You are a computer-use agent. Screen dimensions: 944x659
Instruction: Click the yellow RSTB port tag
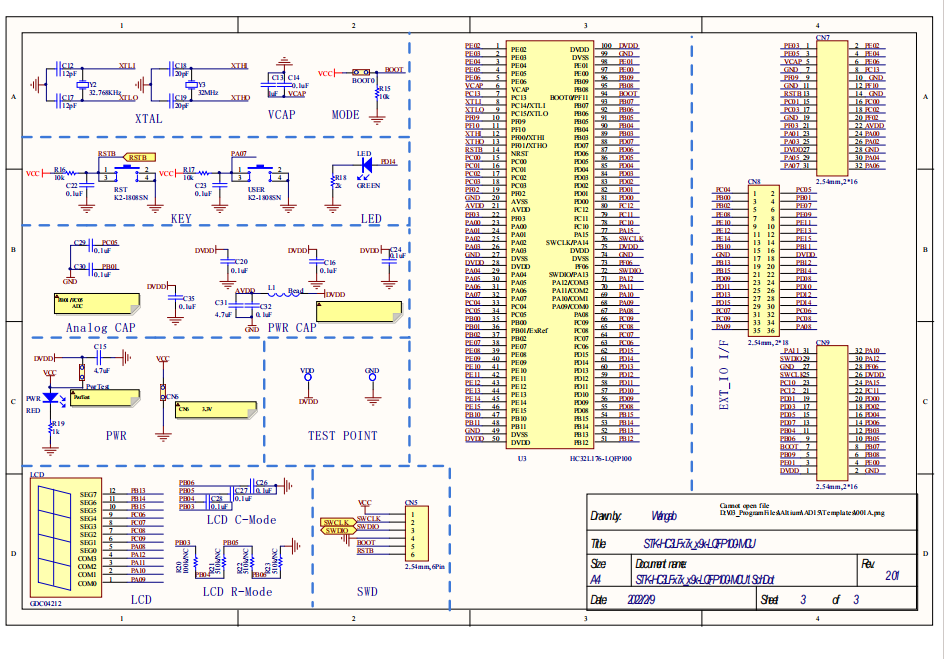pyautogui.click(x=139, y=158)
